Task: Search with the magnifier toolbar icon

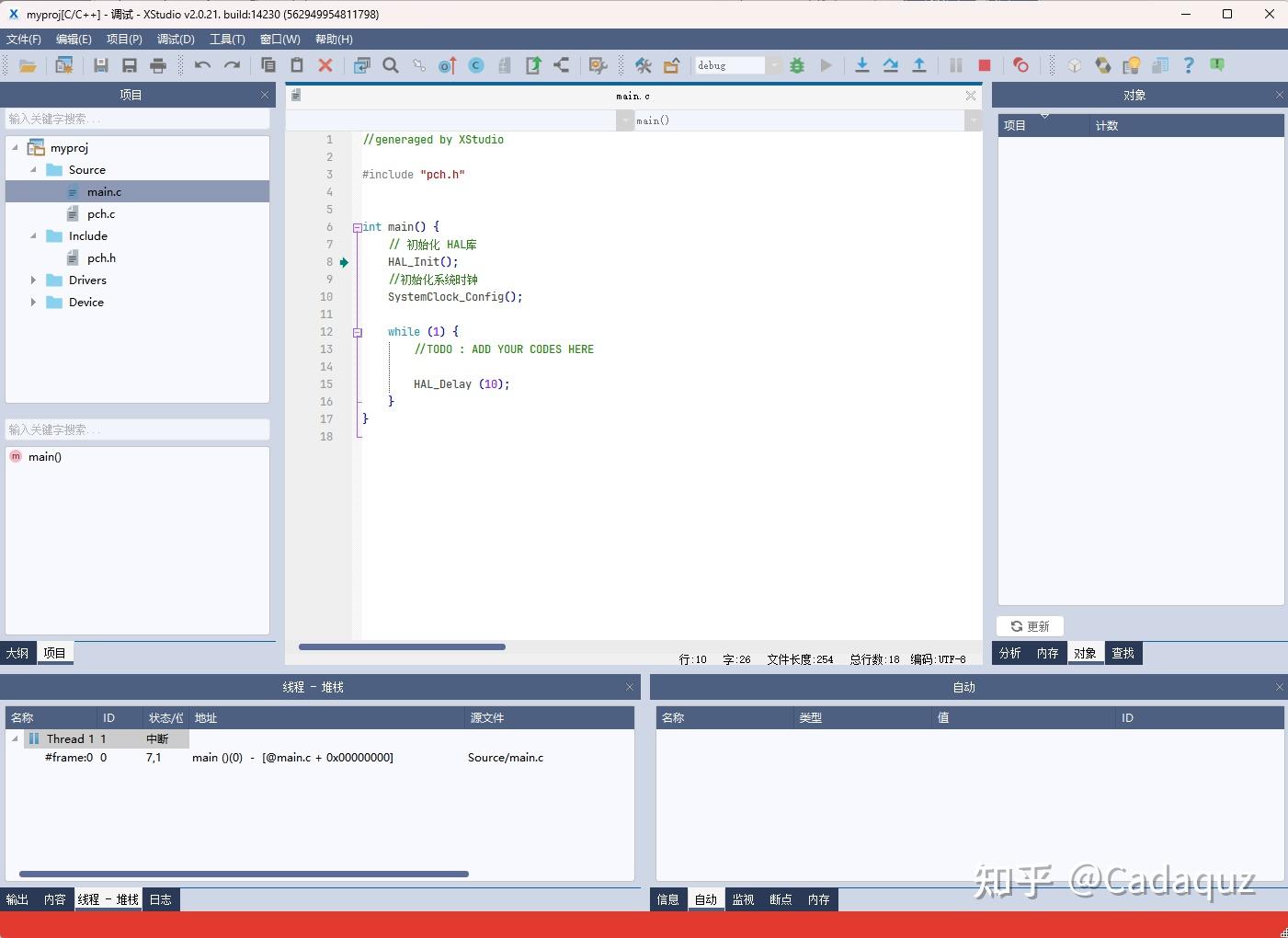Action: point(391,65)
